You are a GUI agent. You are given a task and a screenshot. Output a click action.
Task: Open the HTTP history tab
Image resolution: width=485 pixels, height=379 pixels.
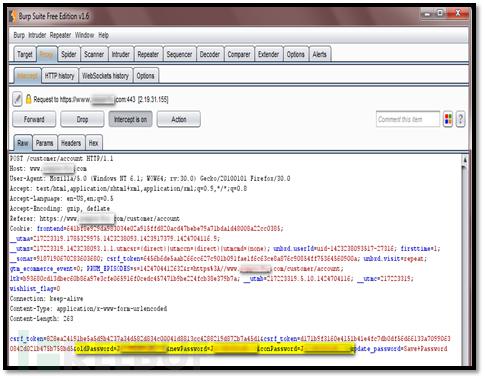tap(59, 76)
